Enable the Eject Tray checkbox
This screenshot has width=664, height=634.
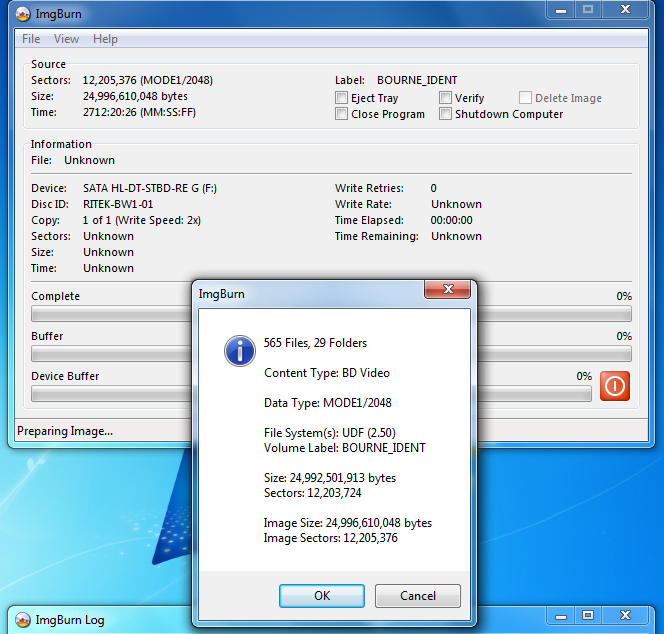(x=341, y=98)
